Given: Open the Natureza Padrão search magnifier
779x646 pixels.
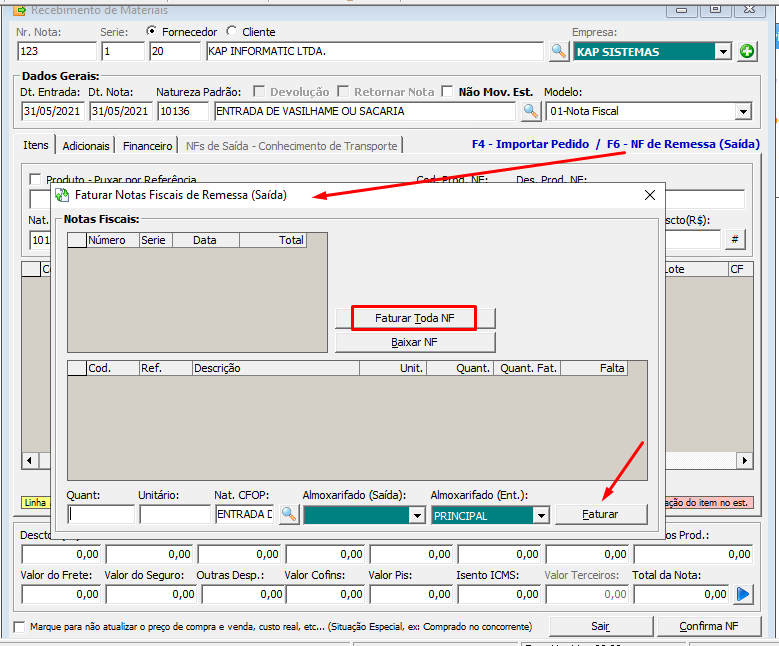Looking at the screenshot, I should [530, 111].
